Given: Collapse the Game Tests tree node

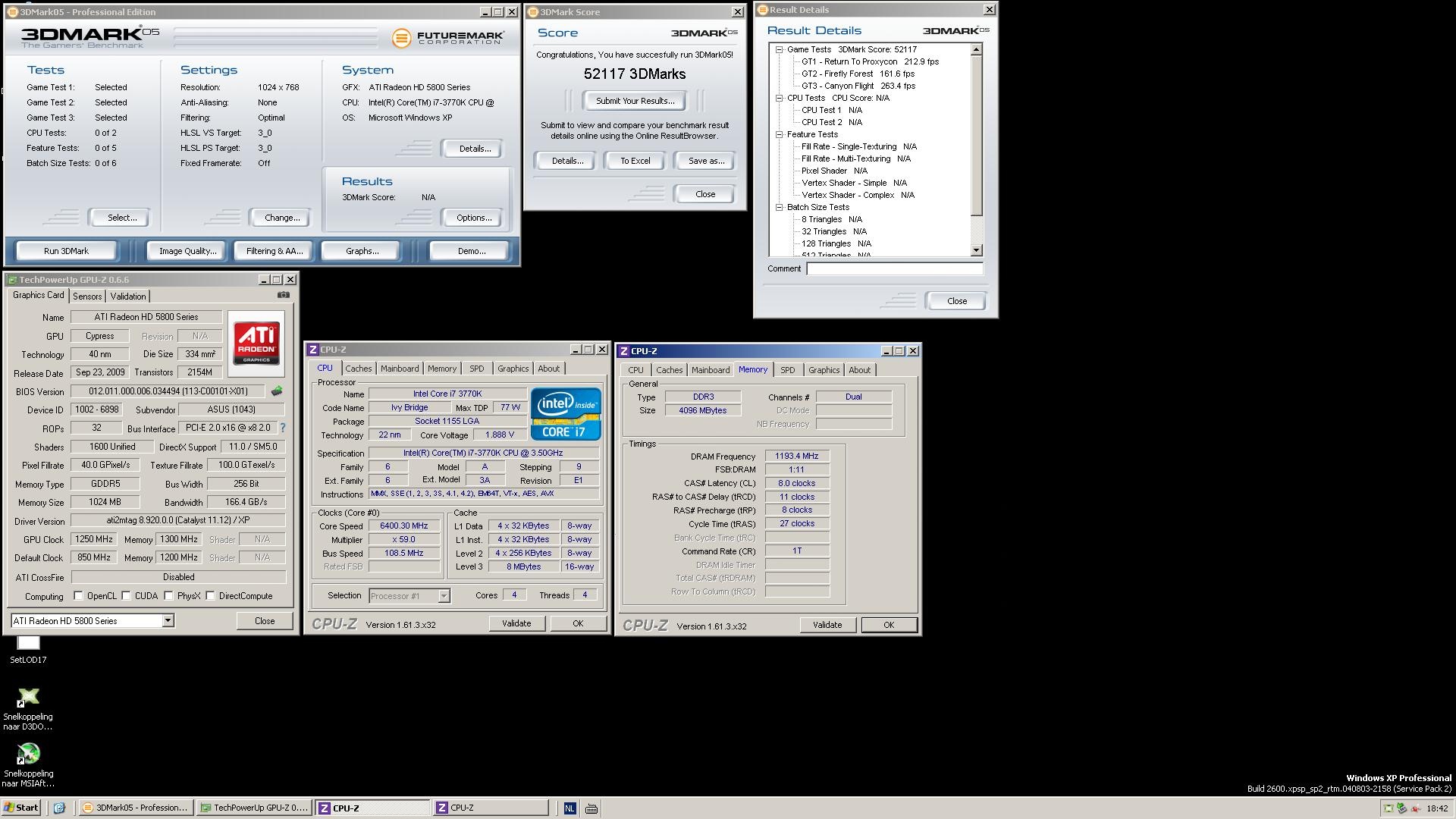Looking at the screenshot, I should [779, 49].
